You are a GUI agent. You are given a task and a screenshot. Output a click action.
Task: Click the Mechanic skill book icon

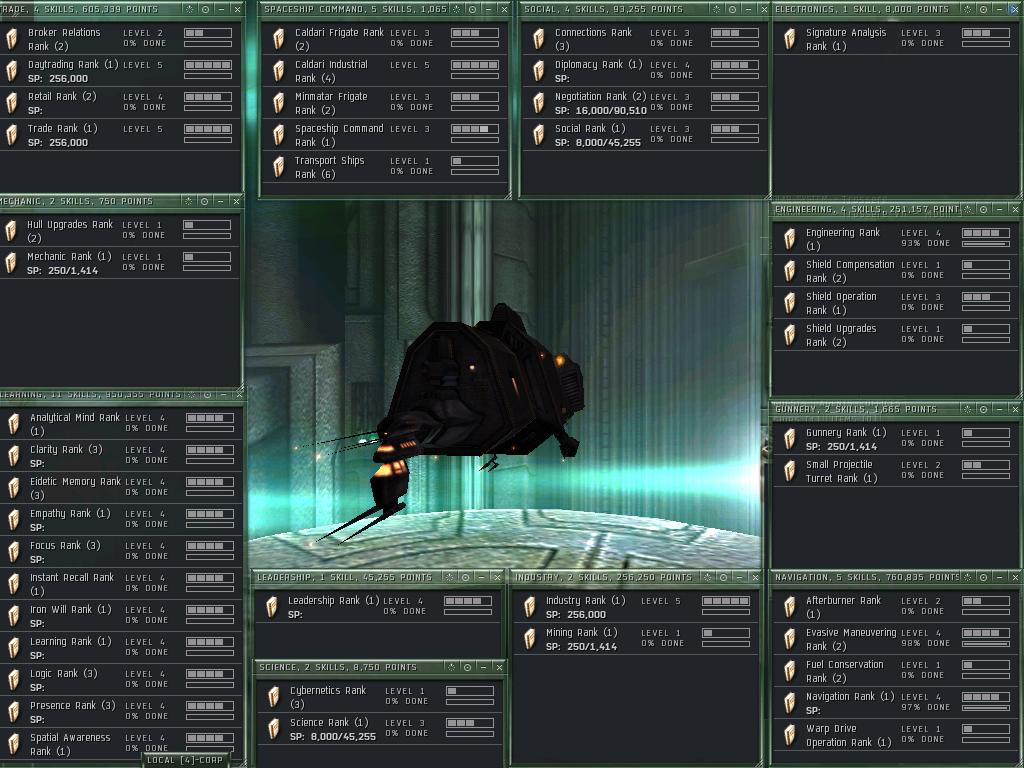coord(11,263)
